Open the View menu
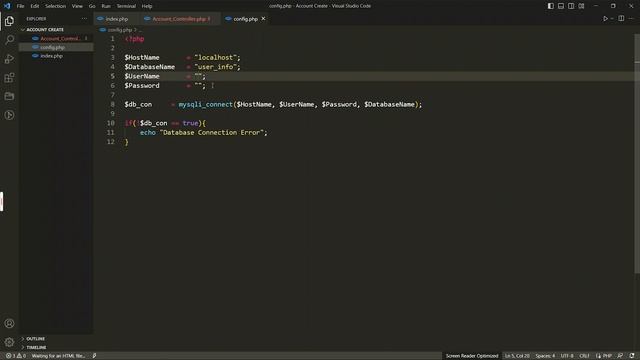The image size is (640, 360). pos(77,6)
